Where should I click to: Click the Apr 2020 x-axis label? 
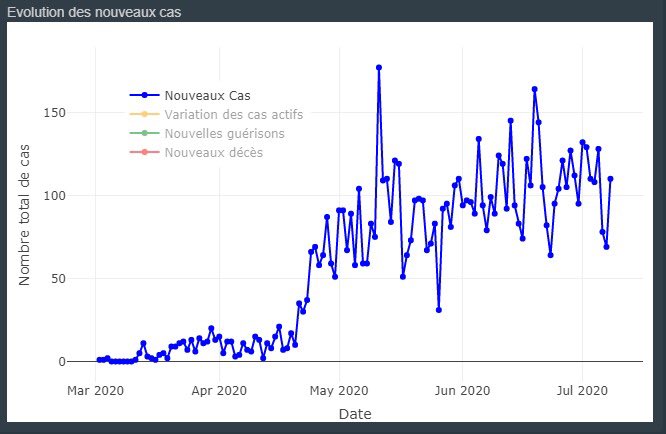coord(219,391)
